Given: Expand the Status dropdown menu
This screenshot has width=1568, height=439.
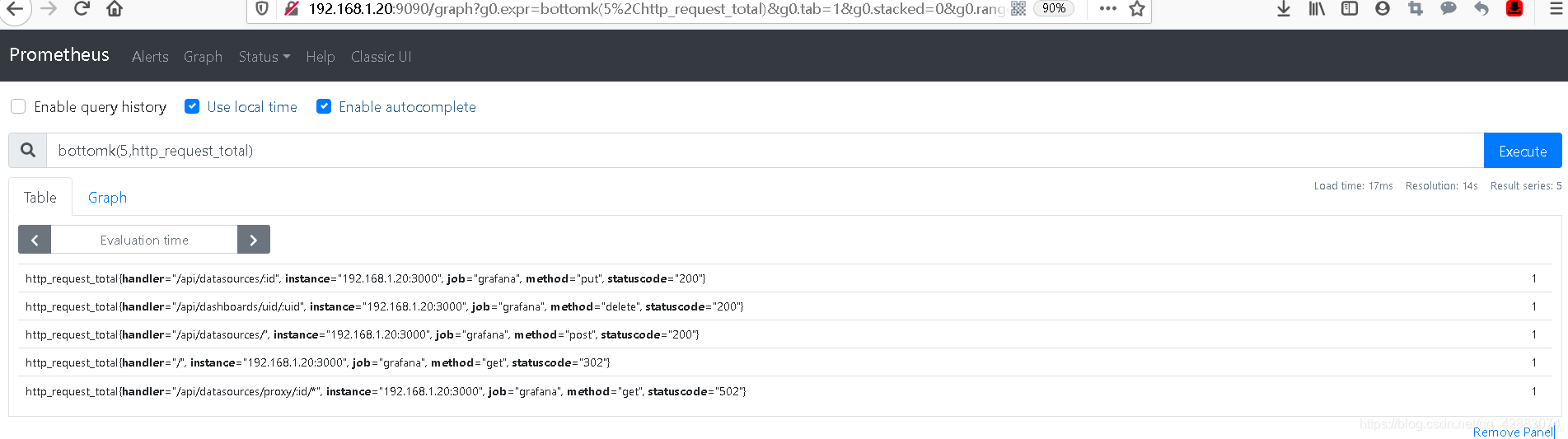Looking at the screenshot, I should [x=264, y=56].
